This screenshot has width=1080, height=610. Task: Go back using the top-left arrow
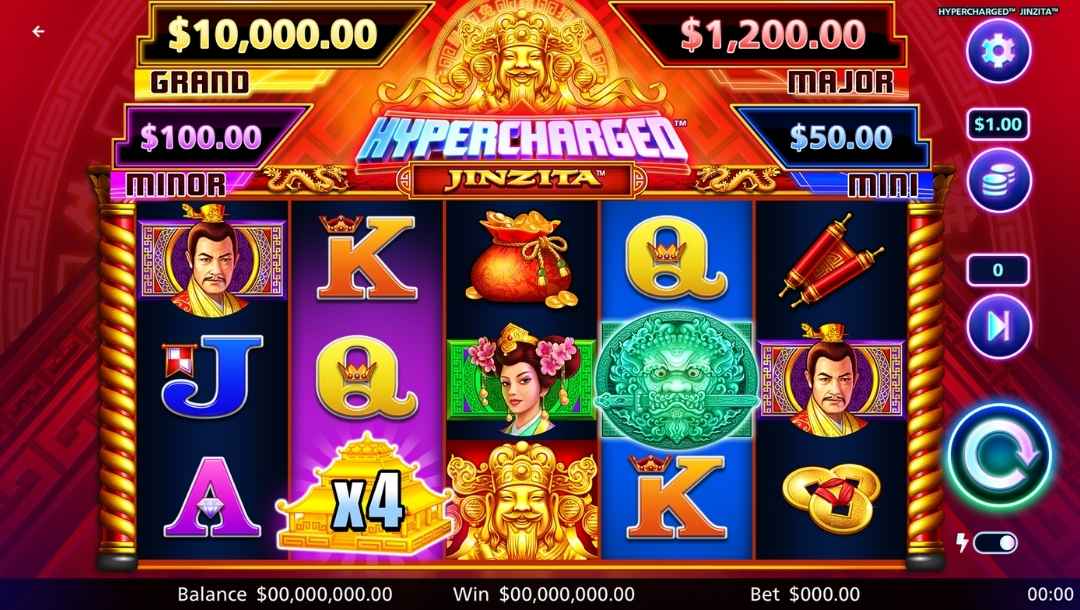pos(38,31)
